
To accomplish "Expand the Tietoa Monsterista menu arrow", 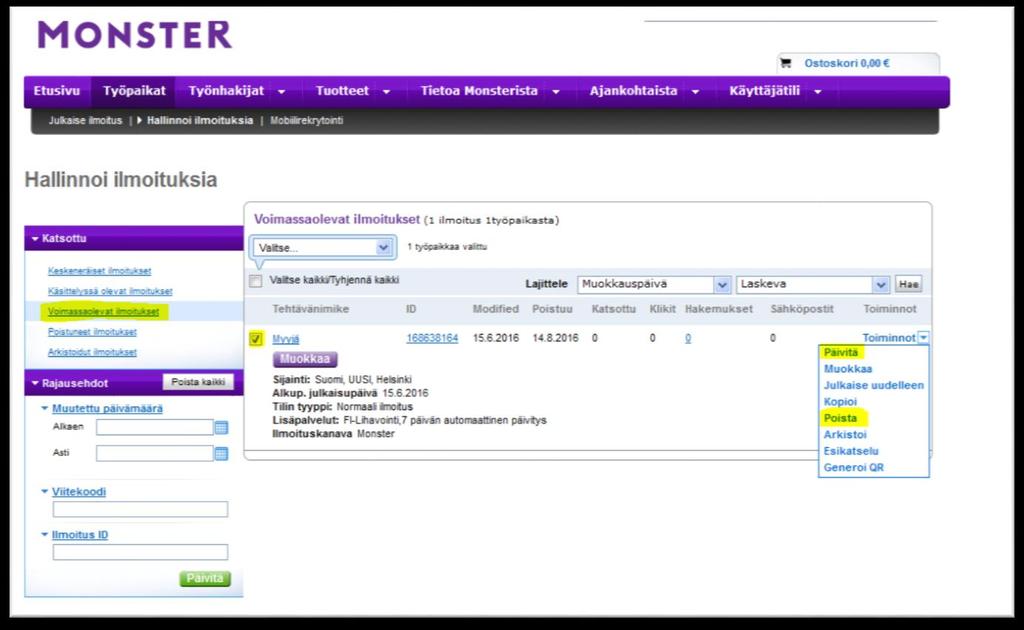I will [x=556, y=92].
